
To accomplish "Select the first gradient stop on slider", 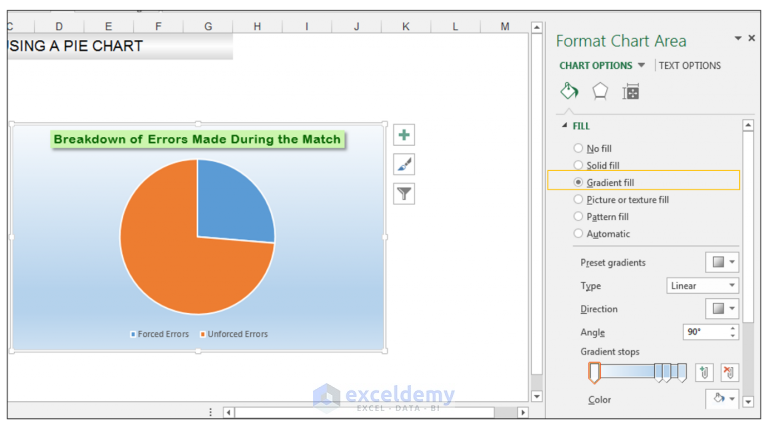I will [594, 372].
